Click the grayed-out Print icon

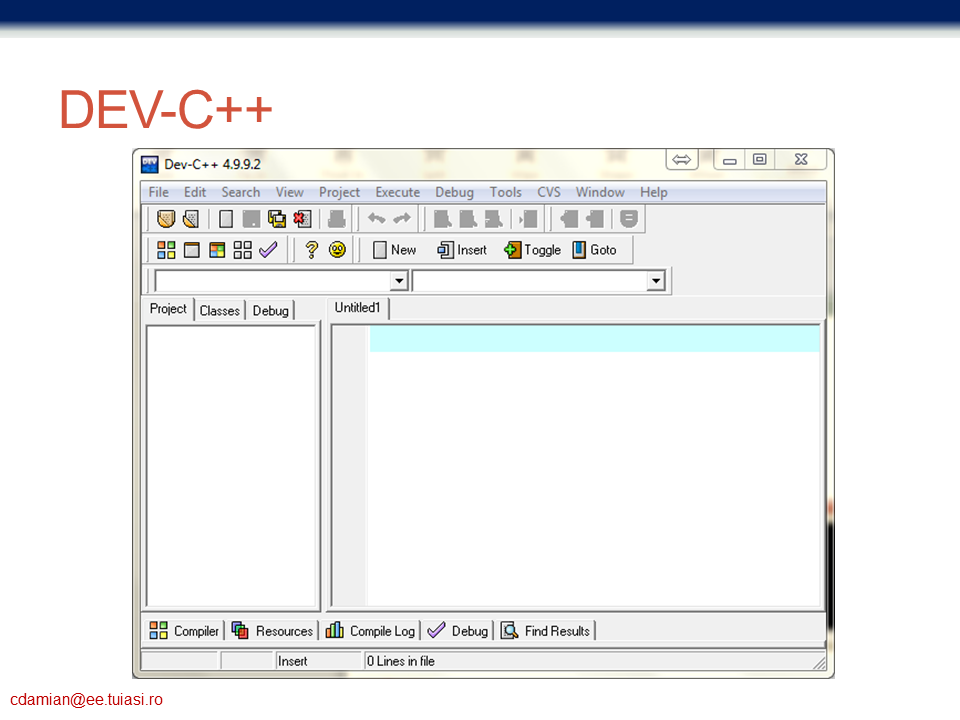pos(337,219)
